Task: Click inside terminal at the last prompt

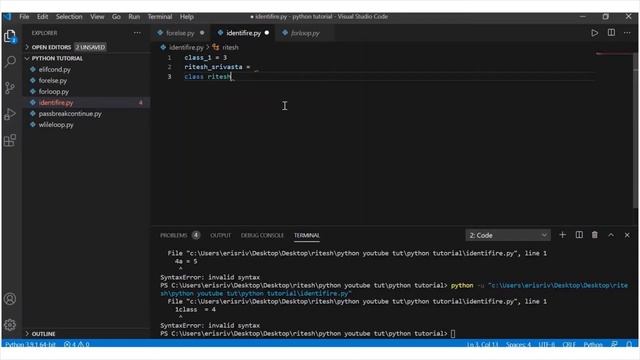Action: (453, 333)
